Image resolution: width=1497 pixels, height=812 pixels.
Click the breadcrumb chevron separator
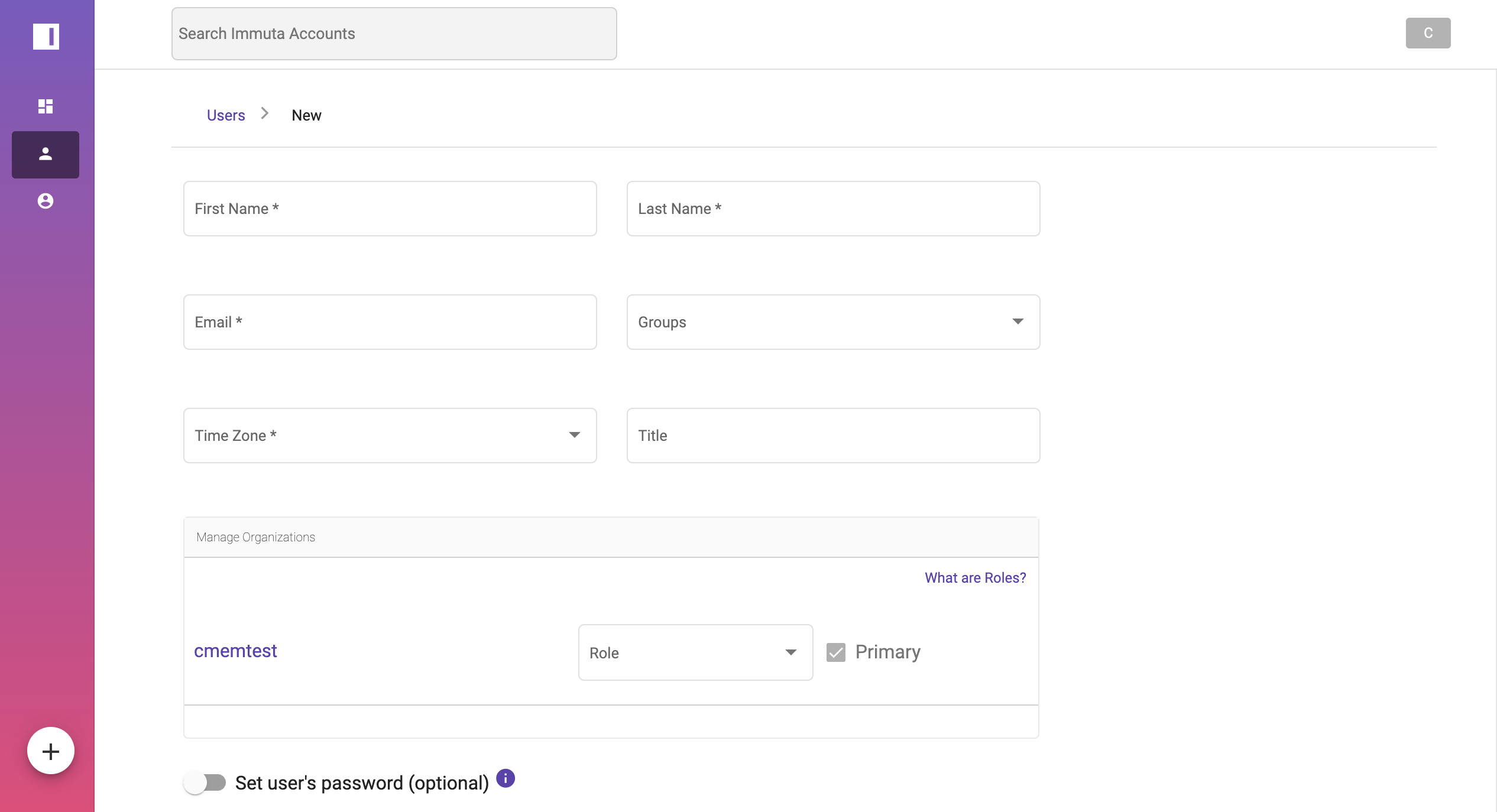pyautogui.click(x=265, y=113)
